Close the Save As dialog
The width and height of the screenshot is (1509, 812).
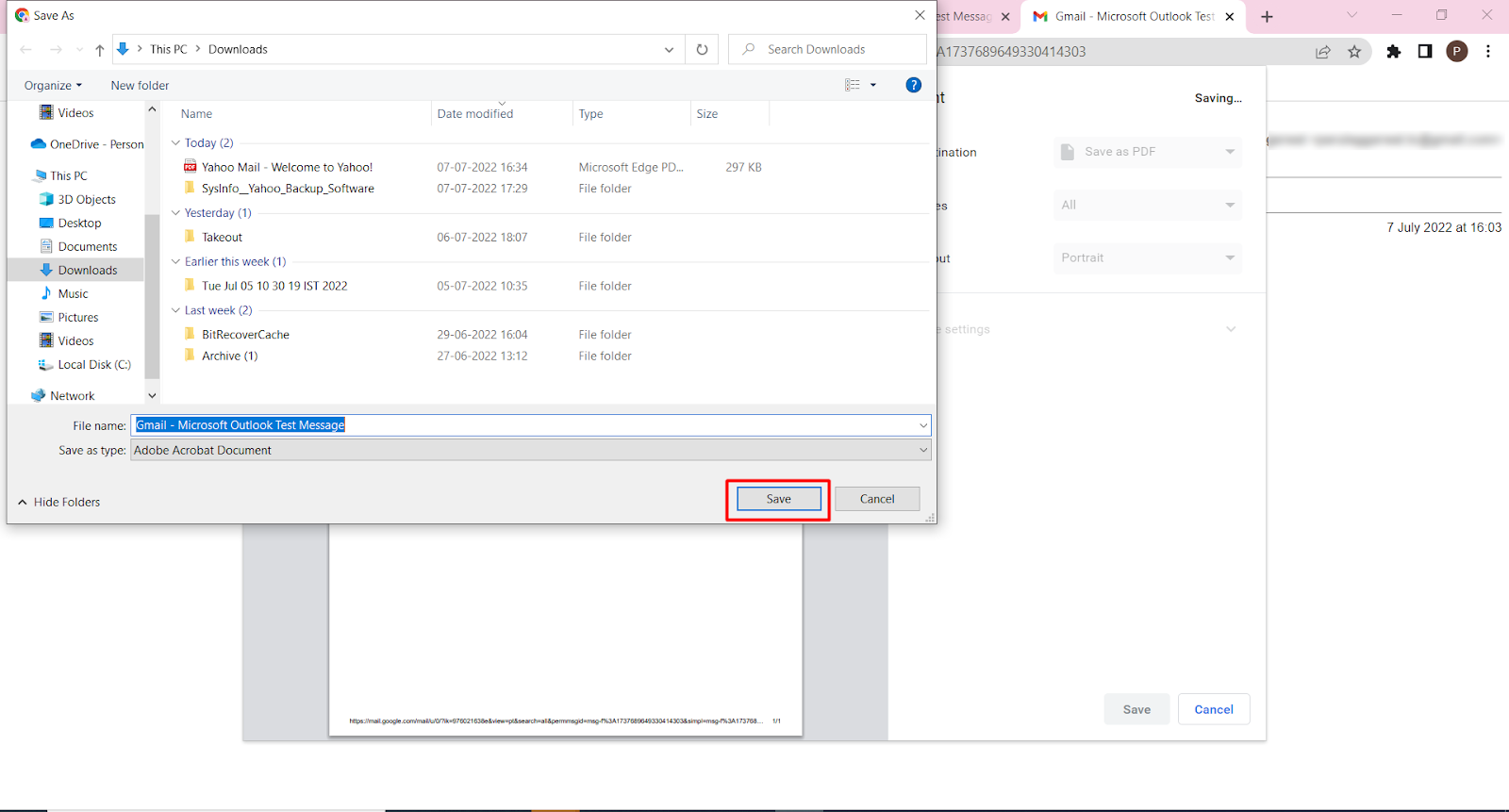point(920,15)
